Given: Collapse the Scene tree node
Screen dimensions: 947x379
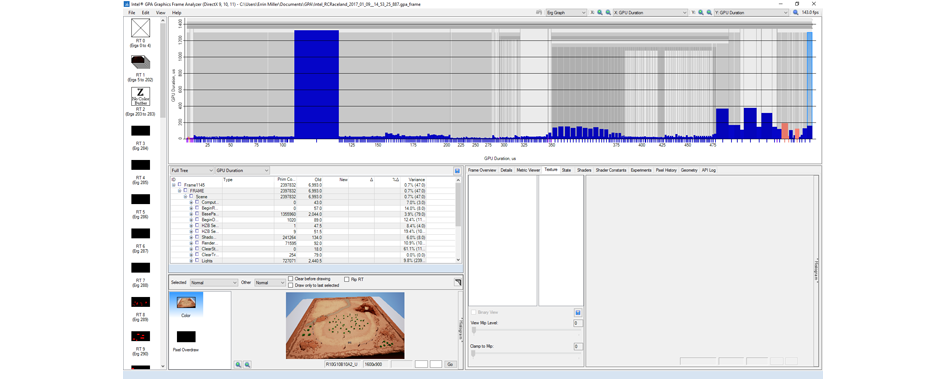Looking at the screenshot, I should tap(185, 196).
